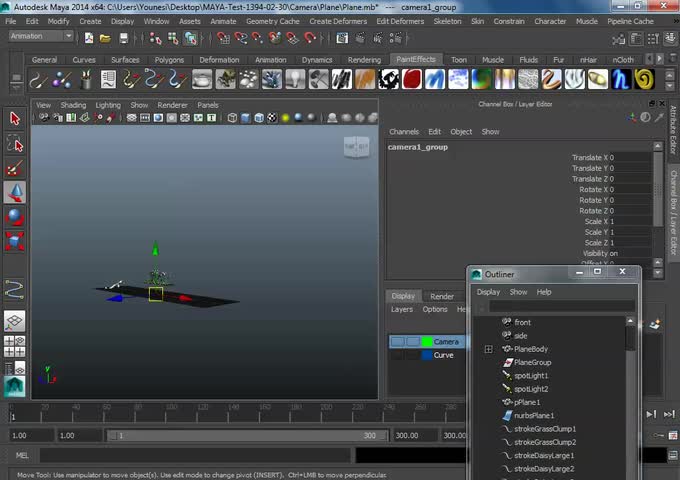Viewport: 680px width, 480px height.
Task: Choose the Rotate tool sphere icon
Action: click(14, 216)
